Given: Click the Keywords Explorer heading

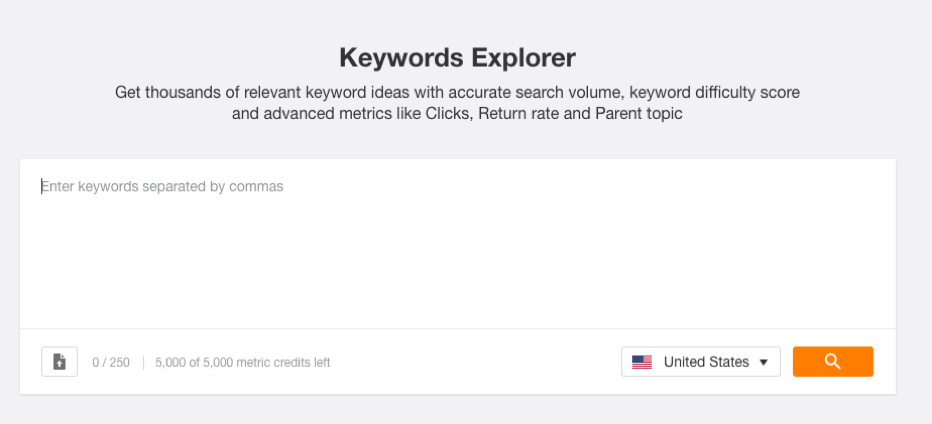Looking at the screenshot, I should 457,58.
